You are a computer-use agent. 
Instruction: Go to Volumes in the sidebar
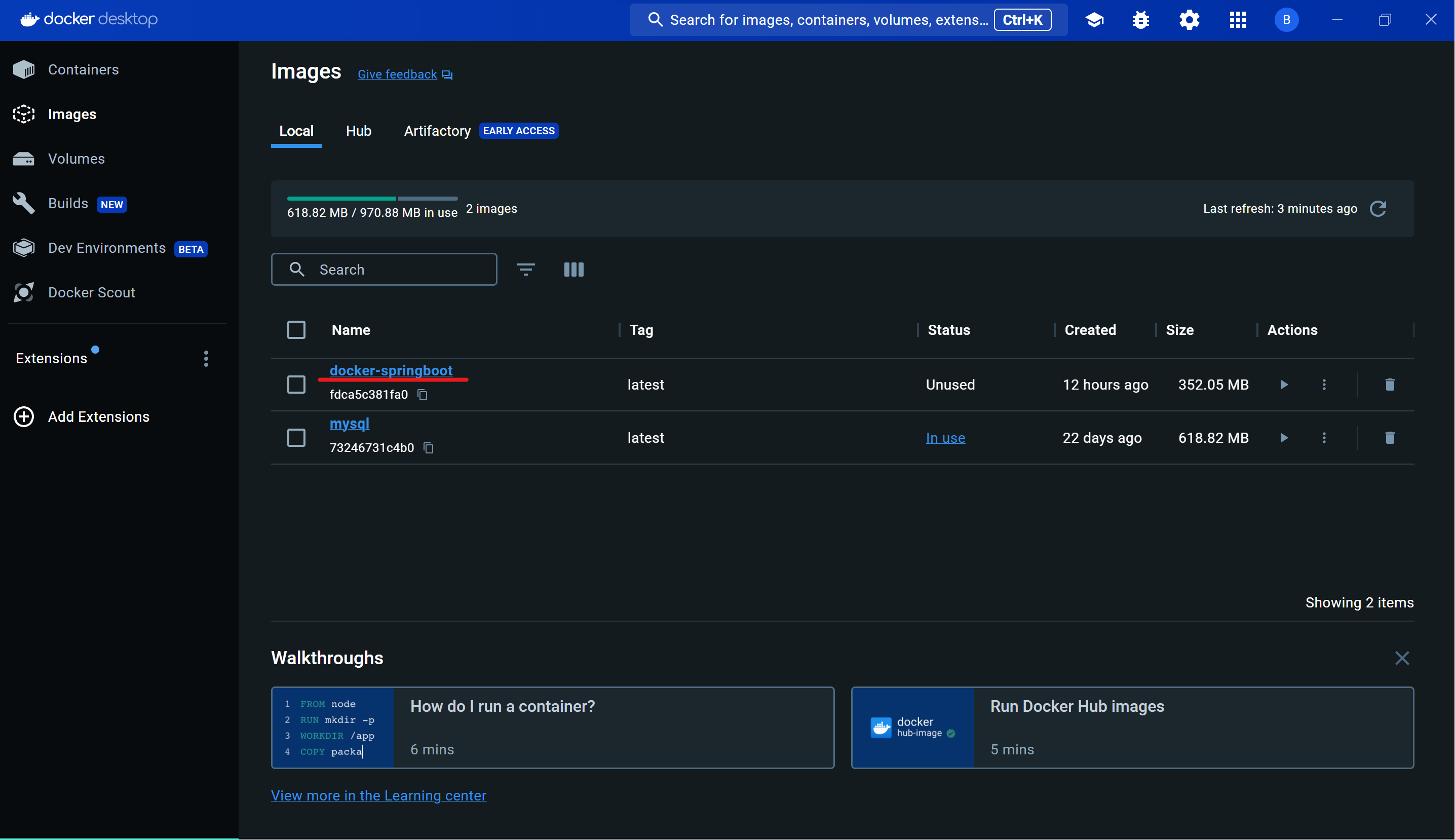click(x=76, y=159)
